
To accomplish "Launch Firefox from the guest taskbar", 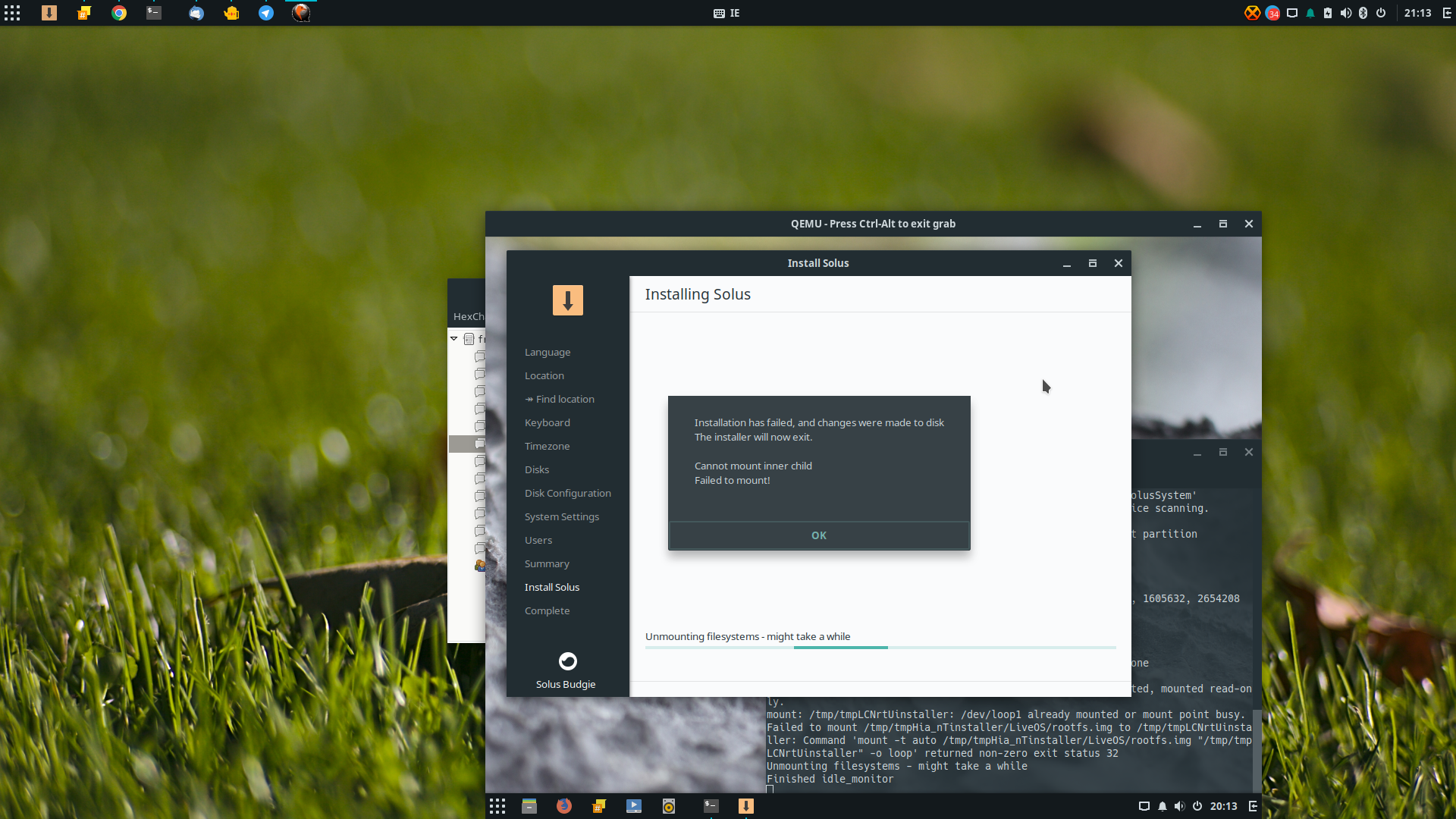I will click(564, 806).
